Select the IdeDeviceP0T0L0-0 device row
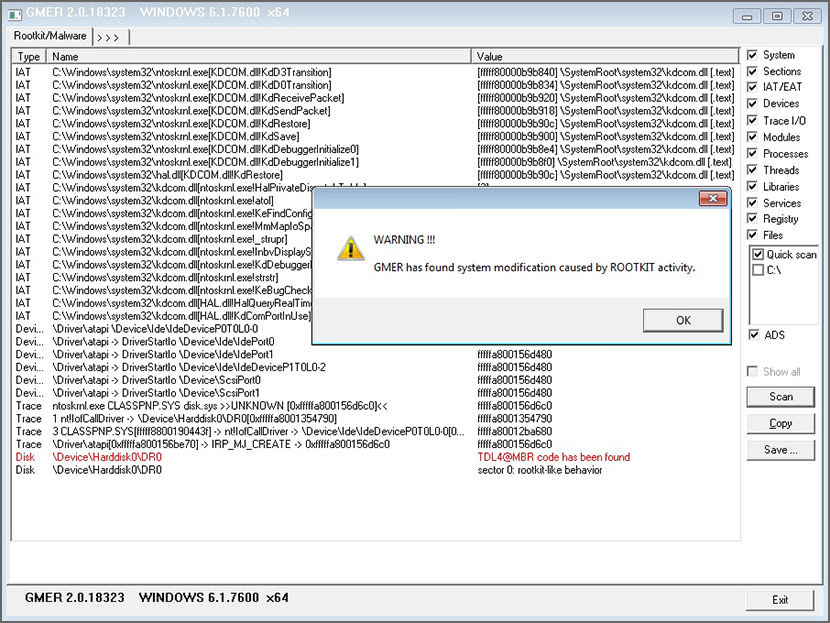This screenshot has height=623, width=830. [x=163, y=329]
